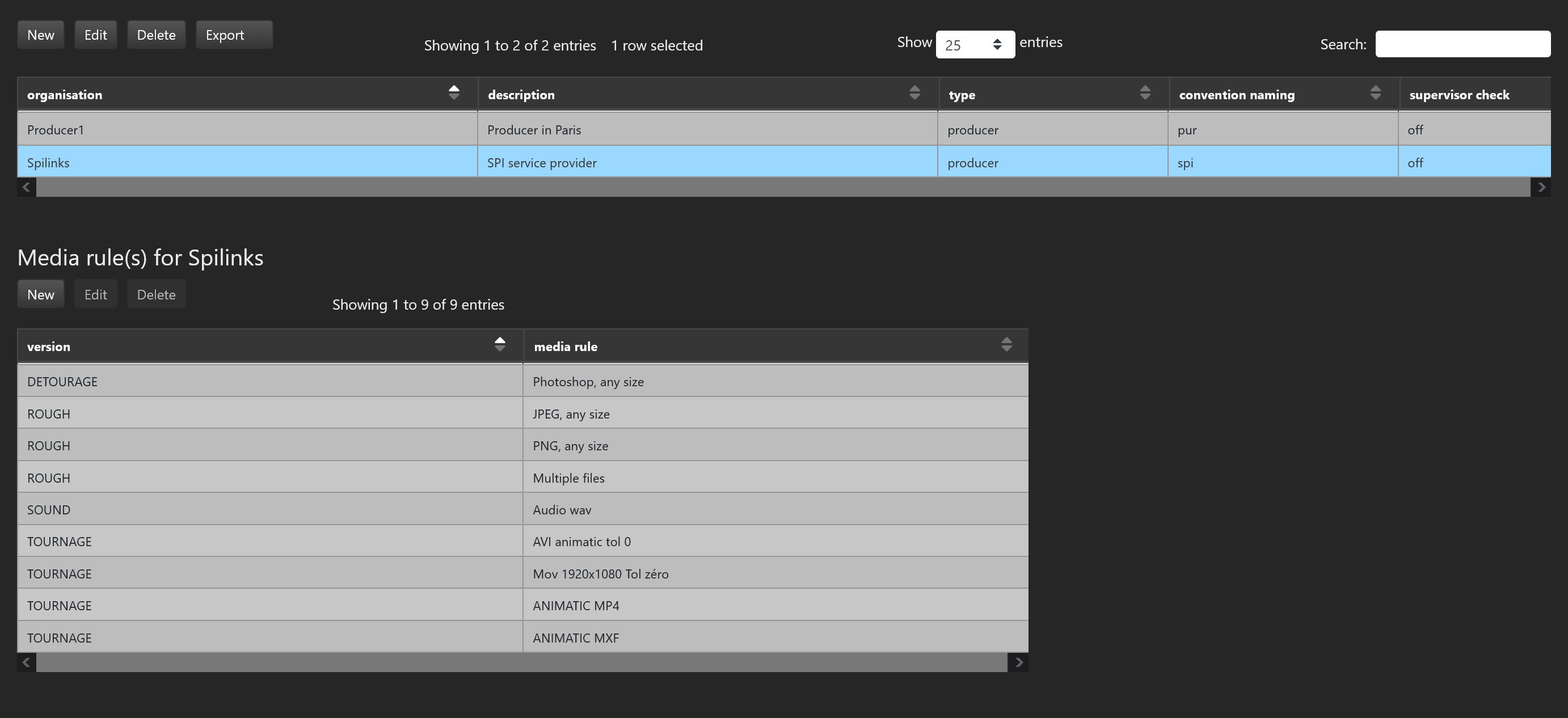Sort by description column arrow icon
1568x718 pixels.
(914, 92)
